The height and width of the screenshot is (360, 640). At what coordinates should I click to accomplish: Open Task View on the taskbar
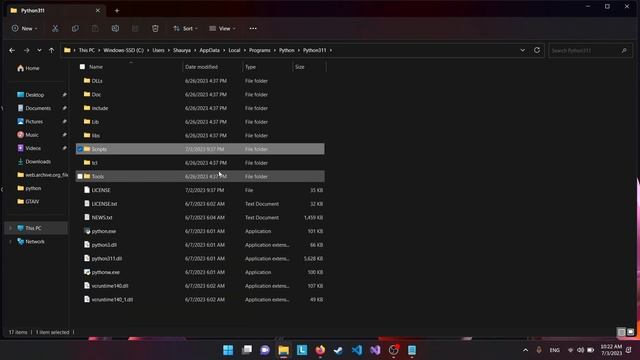[247, 350]
